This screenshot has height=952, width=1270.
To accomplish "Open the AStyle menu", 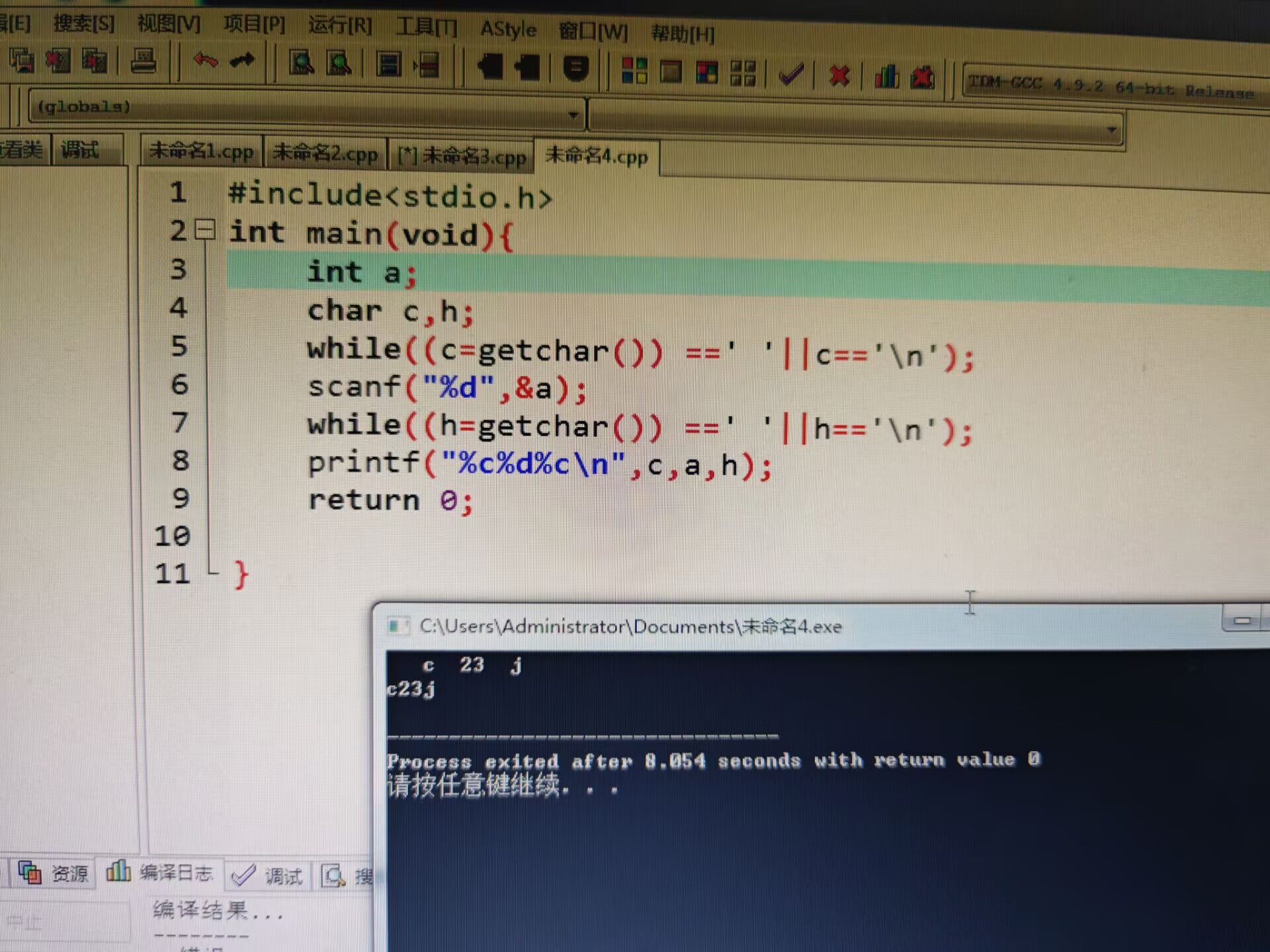I will (x=508, y=29).
